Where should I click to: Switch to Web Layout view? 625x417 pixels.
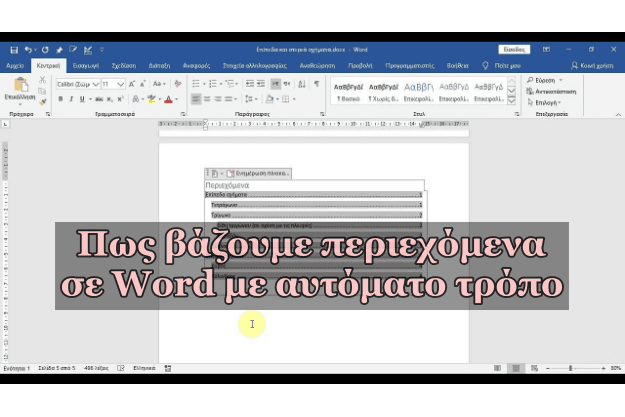[535, 368]
